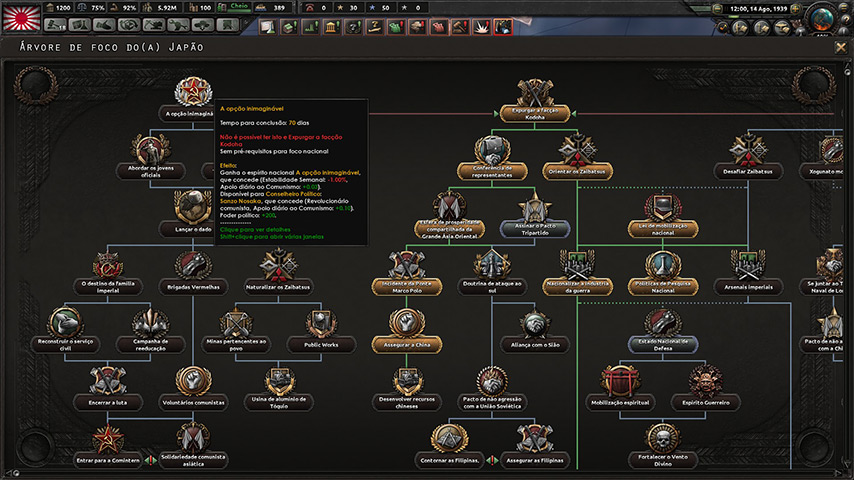
Task: Click the fuel status Cheio
Action: pos(234,8)
